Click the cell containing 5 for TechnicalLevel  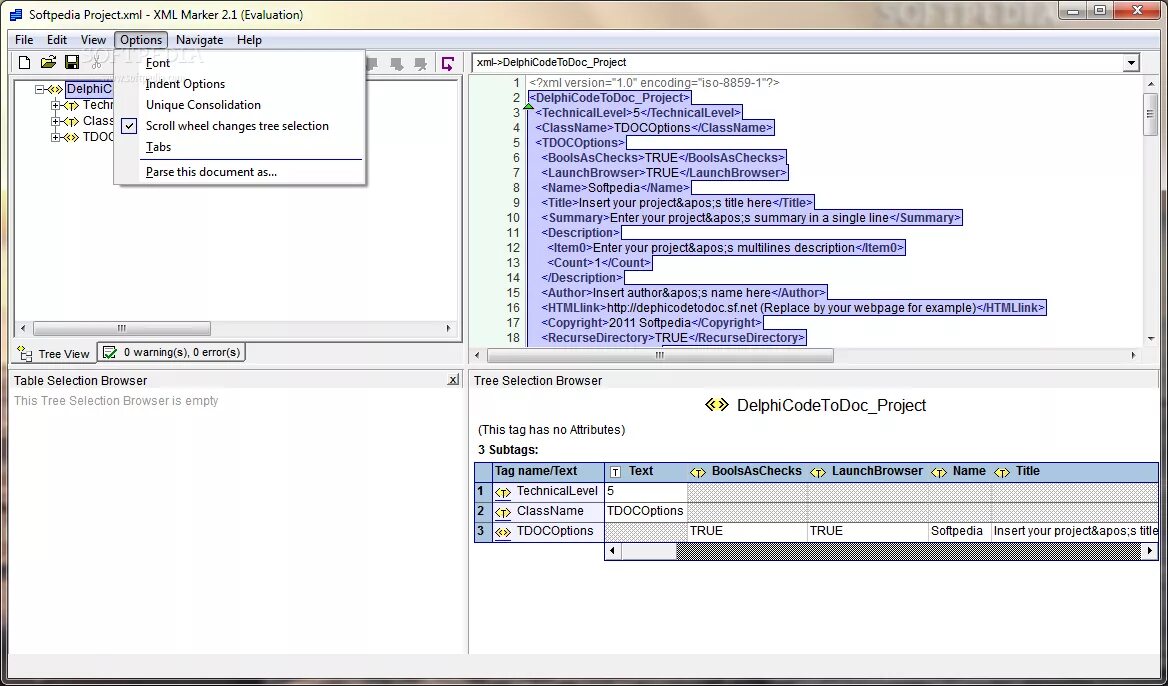pyautogui.click(x=645, y=492)
